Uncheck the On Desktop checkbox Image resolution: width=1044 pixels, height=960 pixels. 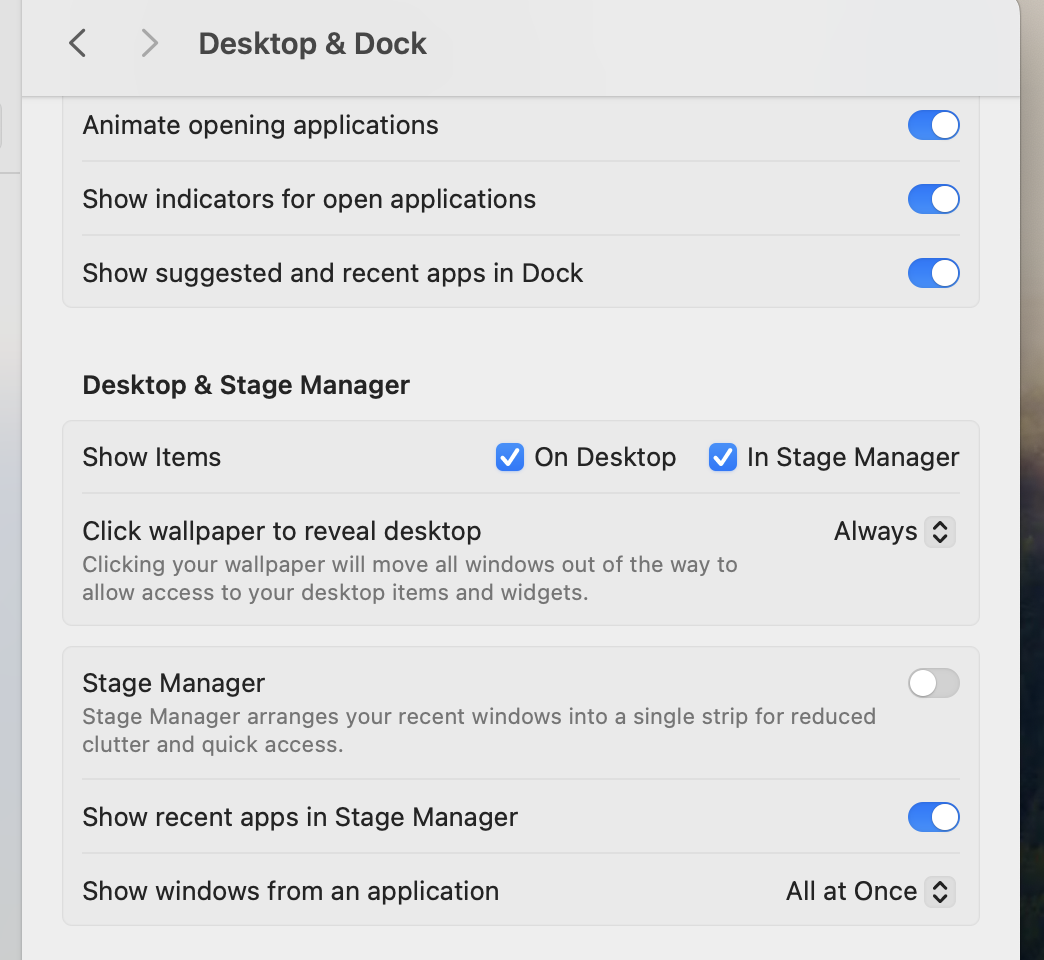pyautogui.click(x=510, y=457)
